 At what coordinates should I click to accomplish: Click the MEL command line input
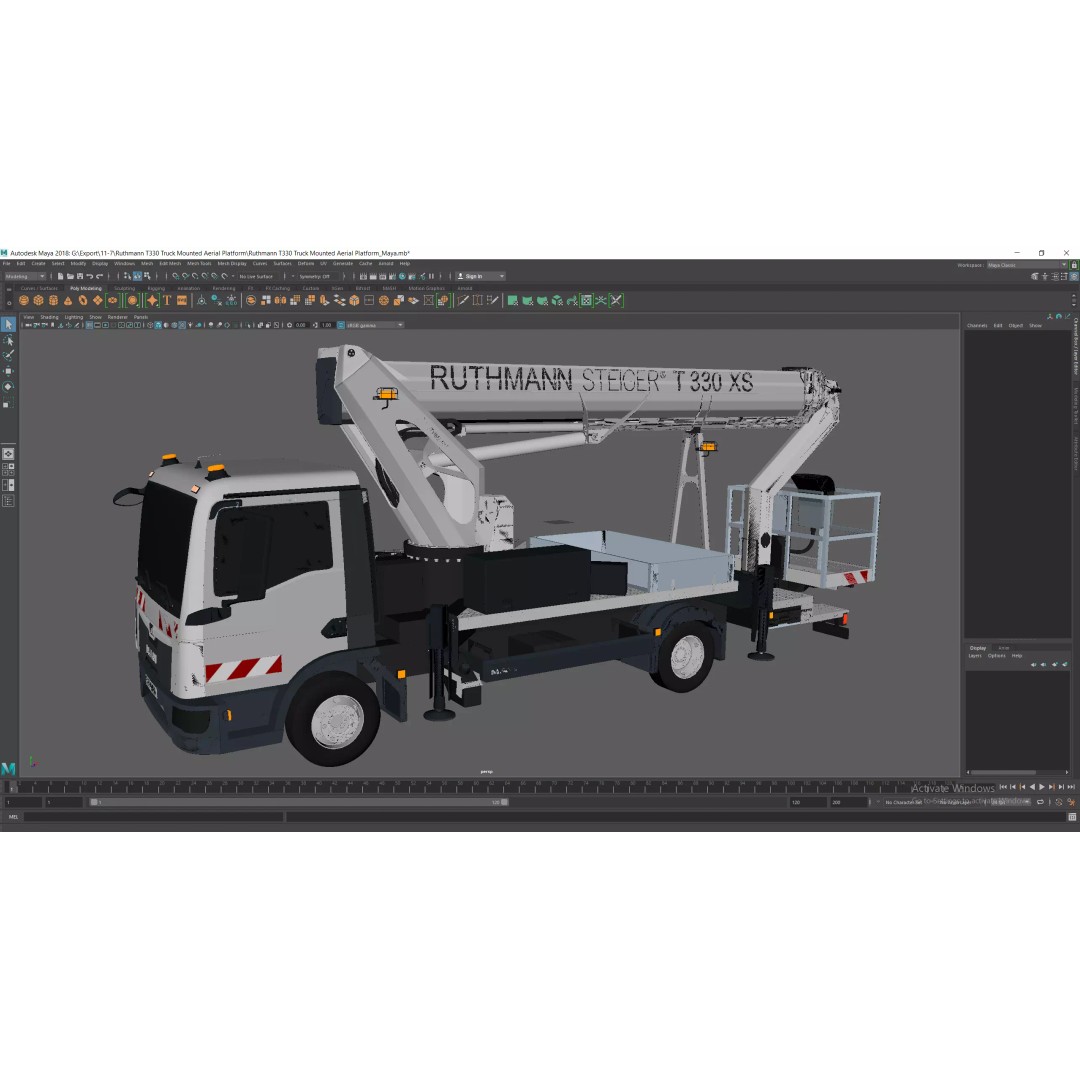[x=154, y=817]
